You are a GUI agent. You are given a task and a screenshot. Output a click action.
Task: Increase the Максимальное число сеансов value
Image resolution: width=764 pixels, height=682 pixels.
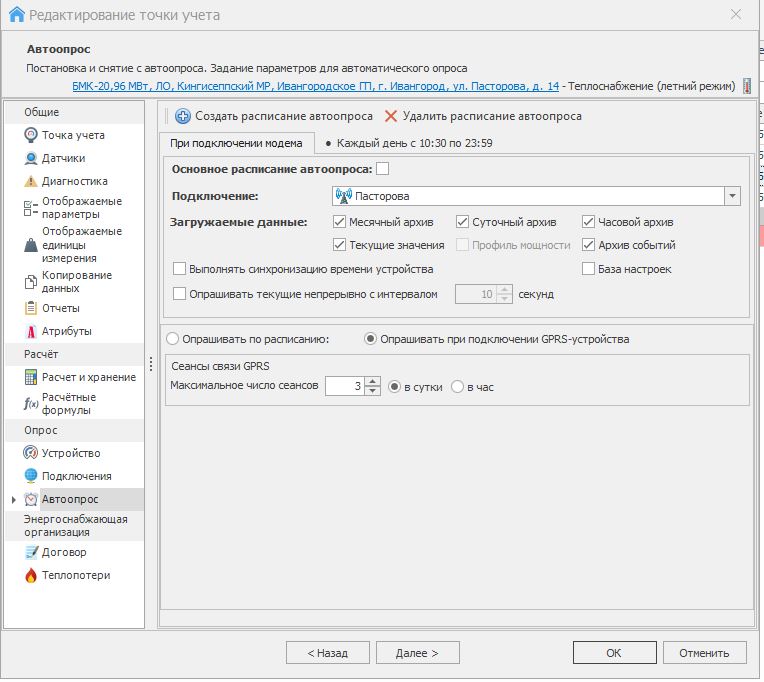coord(373,381)
